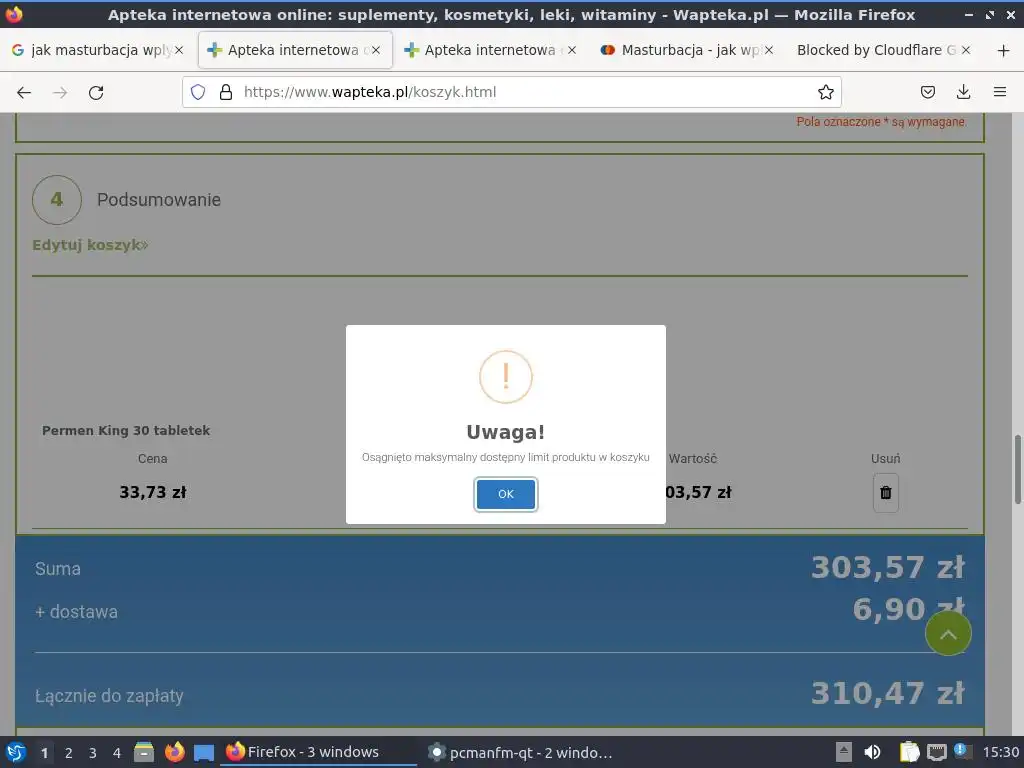
Task: Click the page vertical scrollbar thumb
Action: 1017,469
